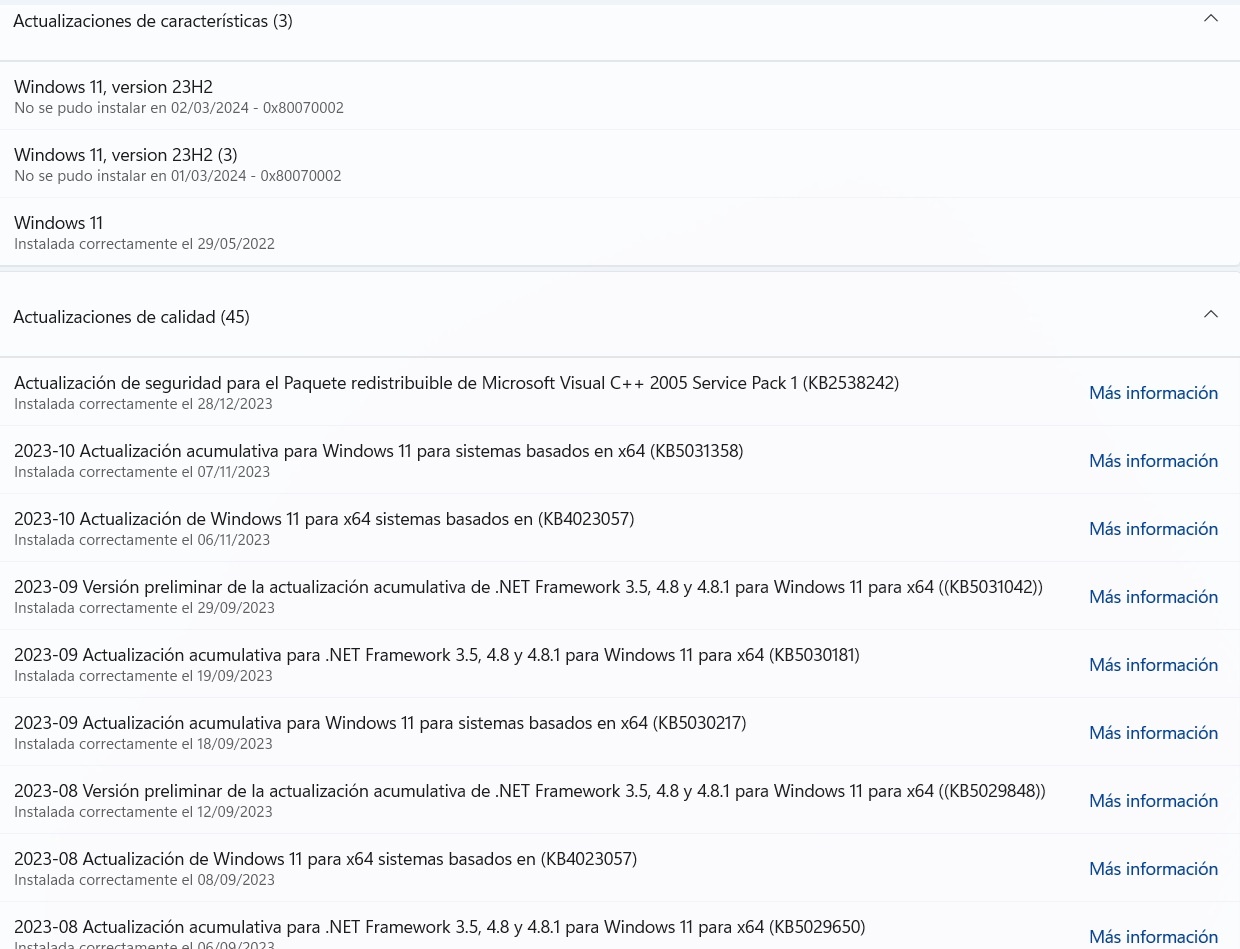Click the Instalada correctamente el 08/09/2023 text
Image resolution: width=1240 pixels, height=949 pixels.
[144, 880]
